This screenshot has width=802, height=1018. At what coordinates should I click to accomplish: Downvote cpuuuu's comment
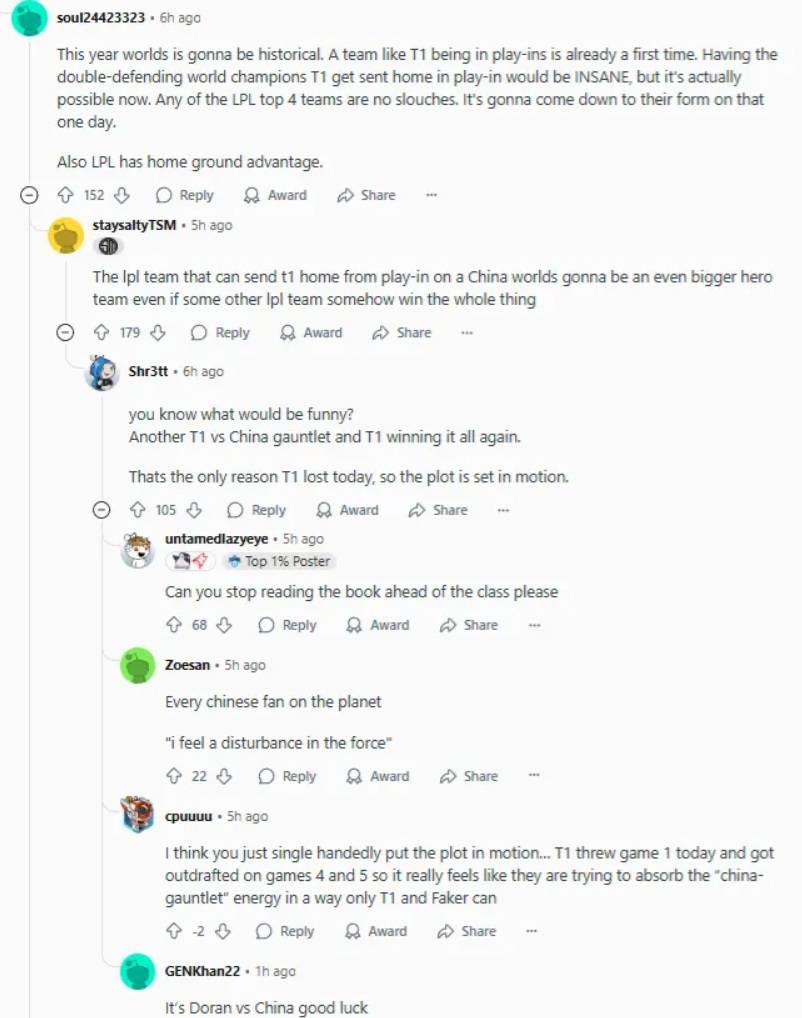pyautogui.click(x=222, y=931)
